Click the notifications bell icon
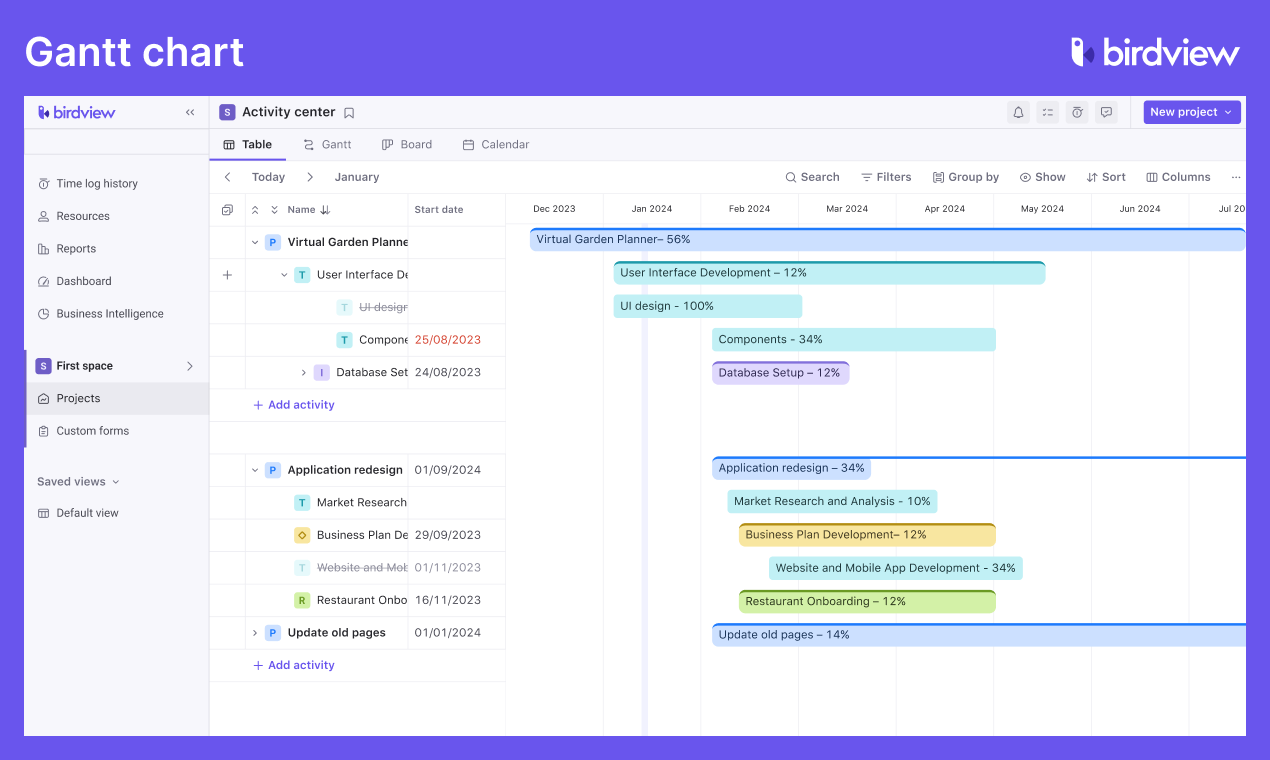1270x760 pixels. click(1018, 113)
